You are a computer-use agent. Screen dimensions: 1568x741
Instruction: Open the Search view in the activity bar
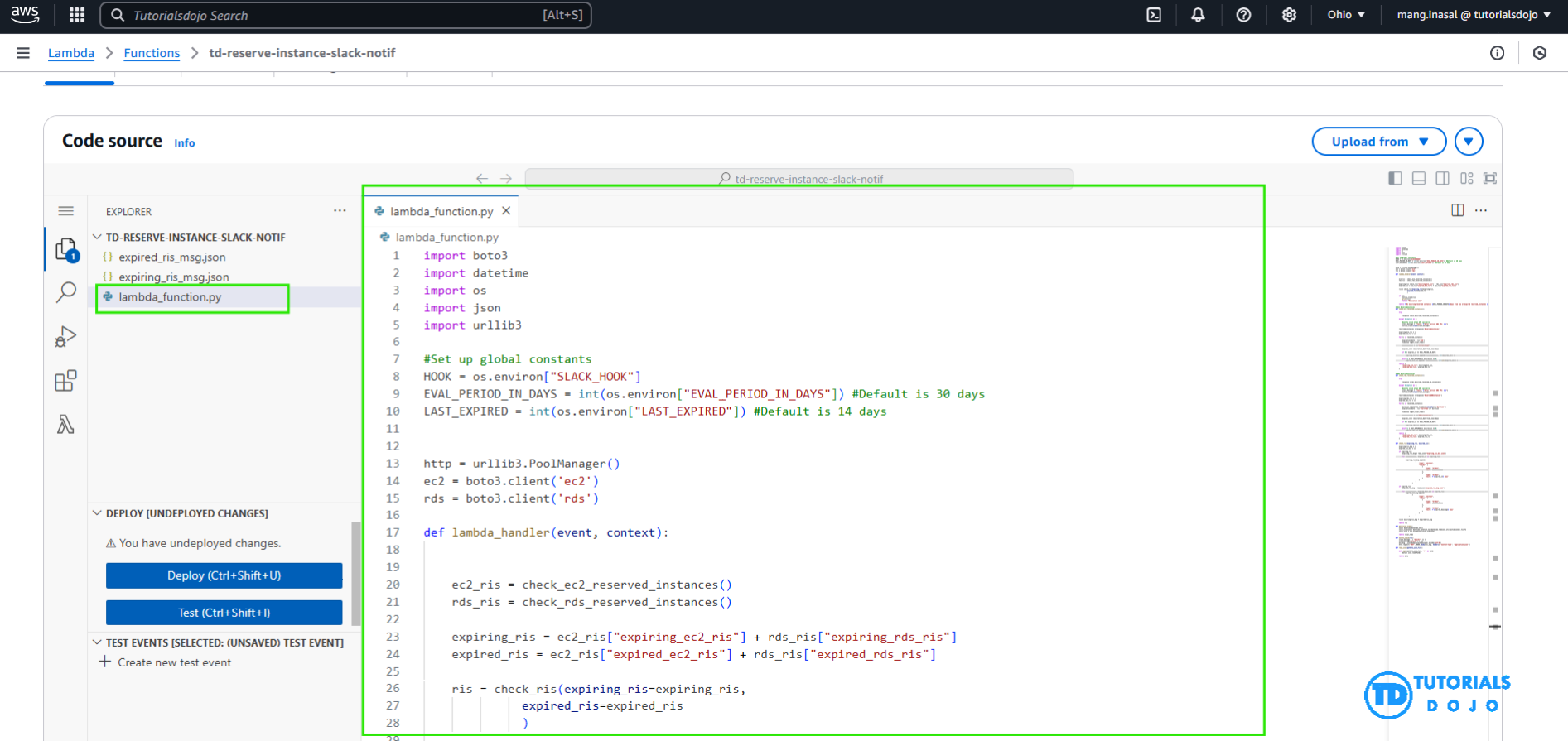click(x=66, y=292)
